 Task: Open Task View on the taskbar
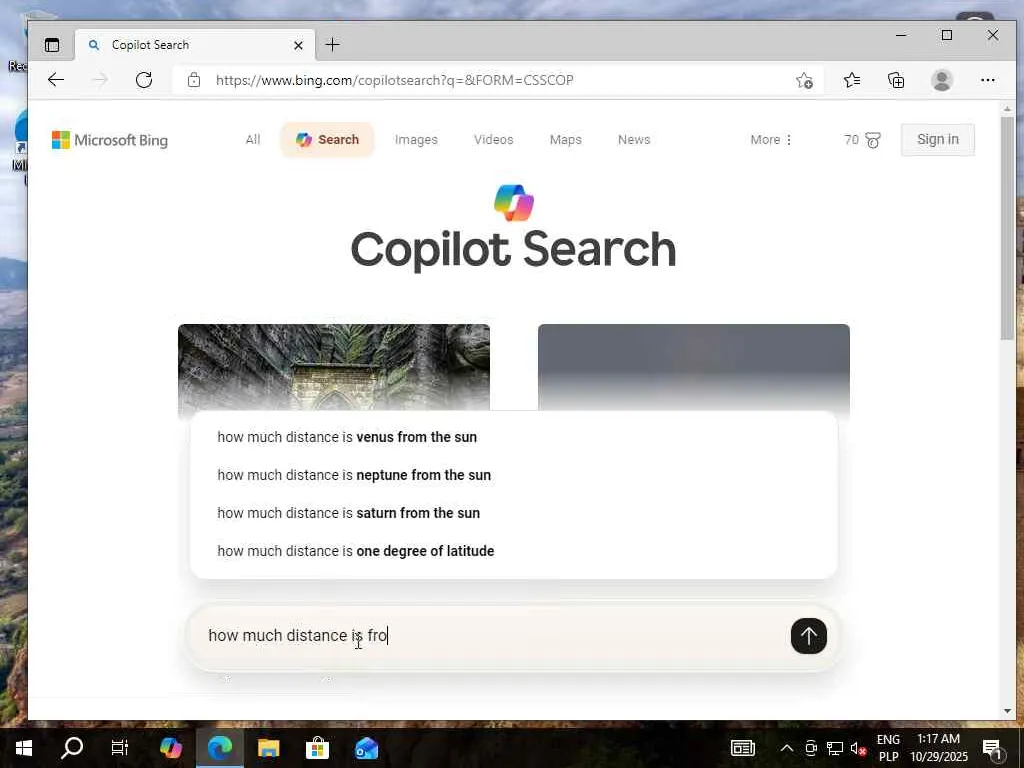point(120,748)
